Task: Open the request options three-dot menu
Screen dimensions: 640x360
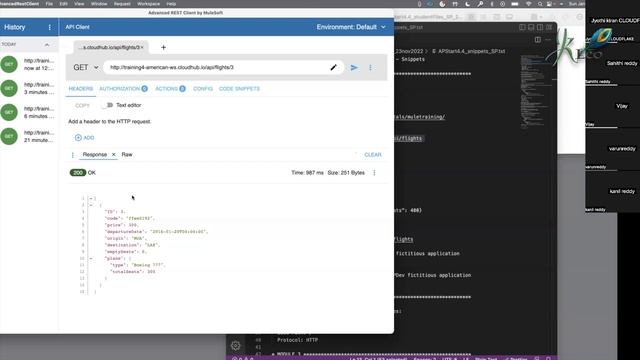Action: [370, 67]
